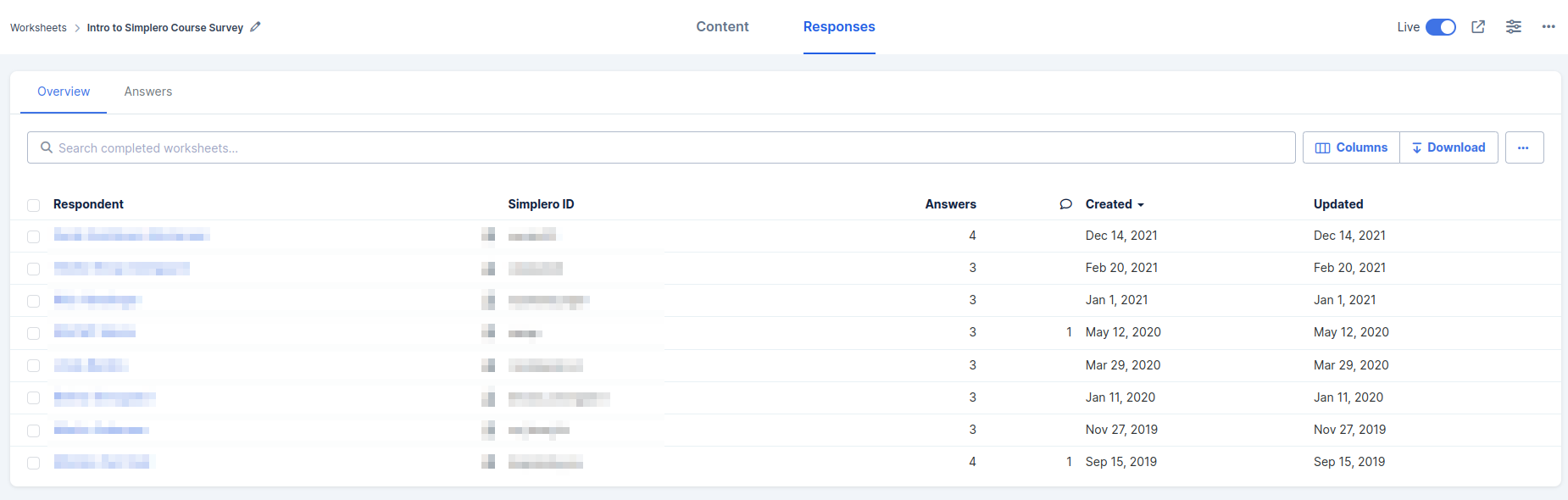Download the worksheet responses
This screenshot has height=500, width=1568.
[1448, 147]
